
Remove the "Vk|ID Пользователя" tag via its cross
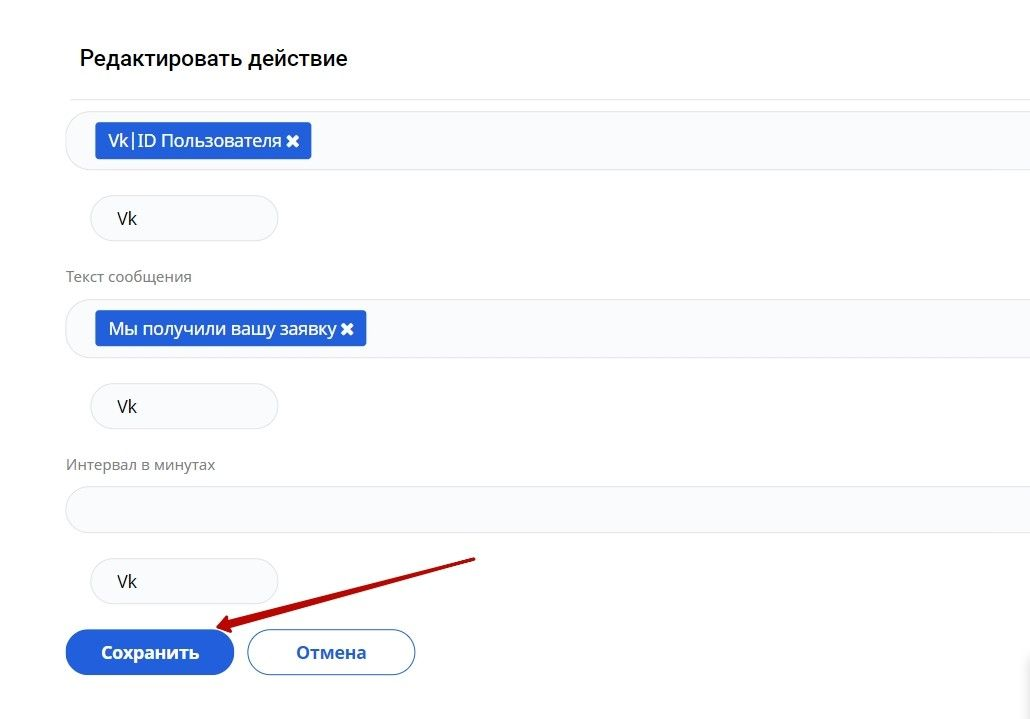point(293,141)
